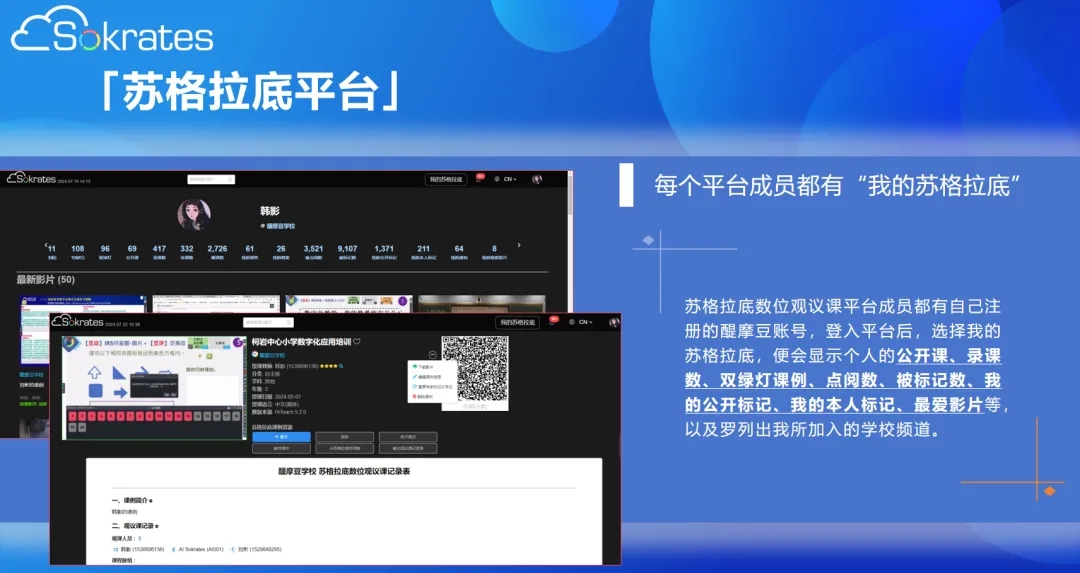This screenshot has width=1080, height=573.
Task: Click the red notification bell in the upper window
Action: click(x=479, y=179)
